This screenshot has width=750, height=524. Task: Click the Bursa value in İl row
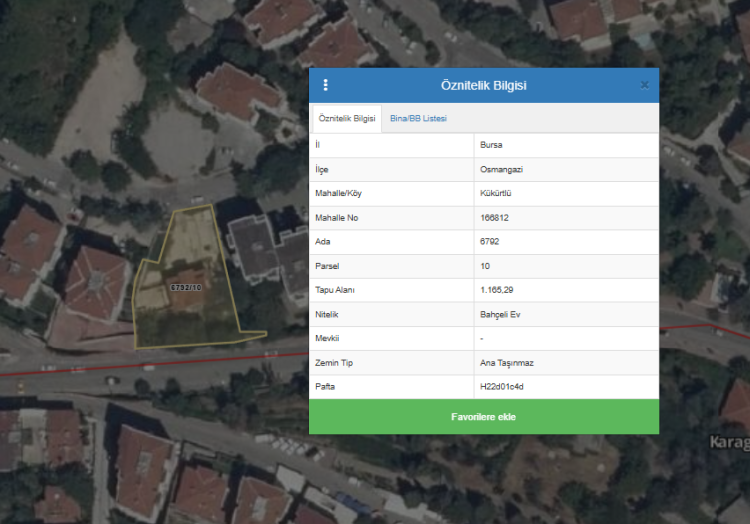492,145
